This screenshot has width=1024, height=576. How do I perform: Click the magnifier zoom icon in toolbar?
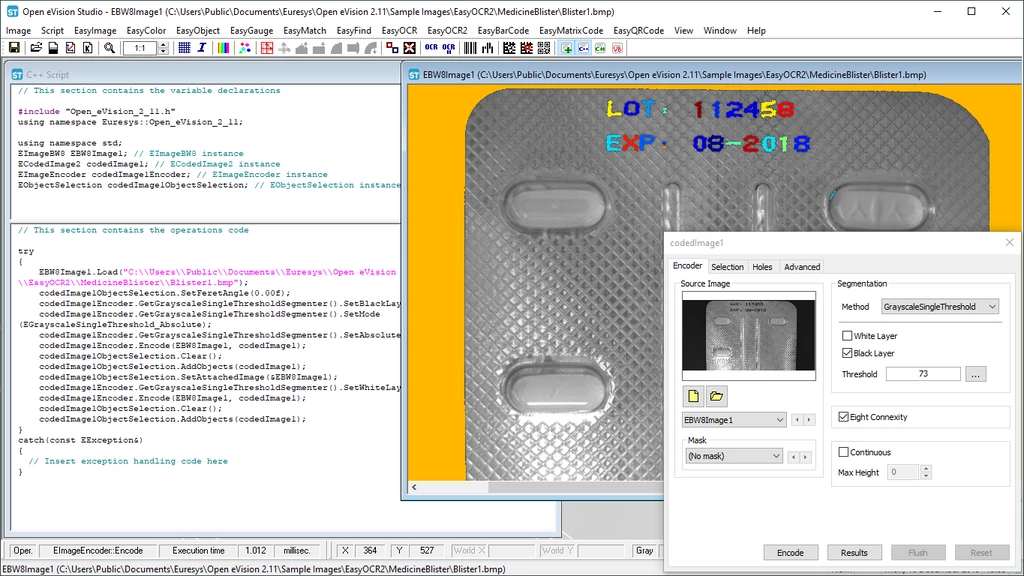coord(109,48)
